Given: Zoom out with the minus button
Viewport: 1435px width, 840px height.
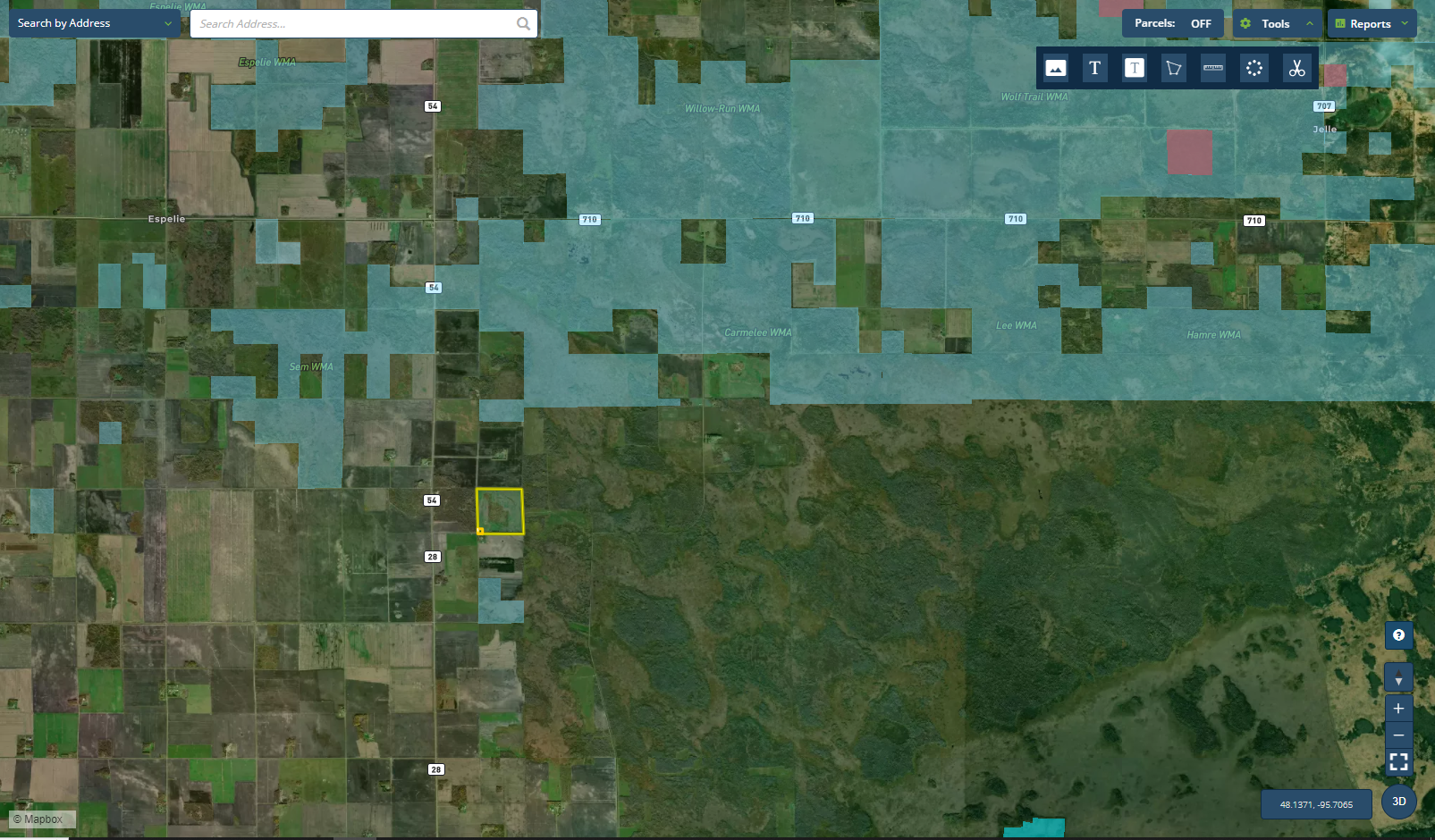Looking at the screenshot, I should click(1398, 735).
